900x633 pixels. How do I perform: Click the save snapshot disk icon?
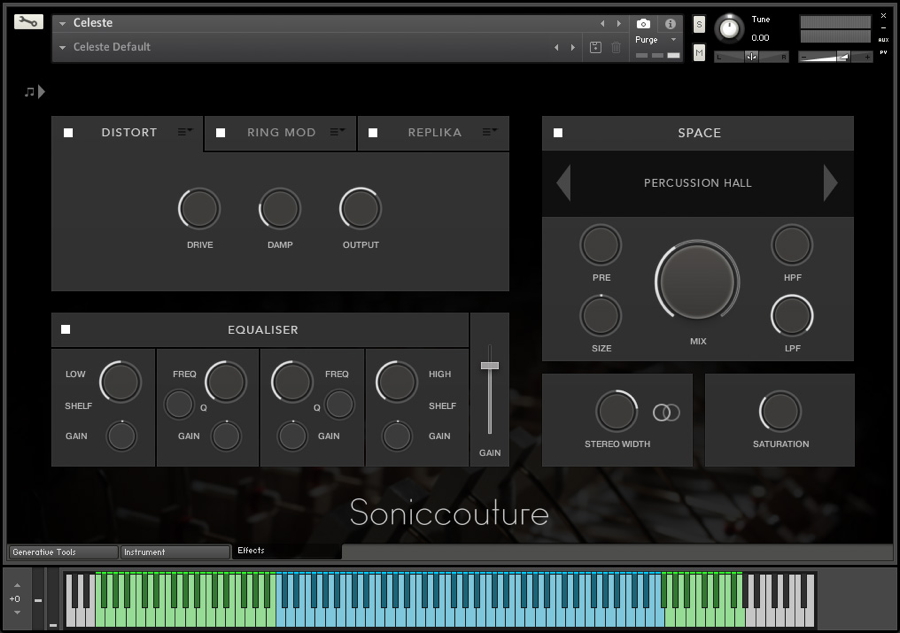pyautogui.click(x=596, y=47)
